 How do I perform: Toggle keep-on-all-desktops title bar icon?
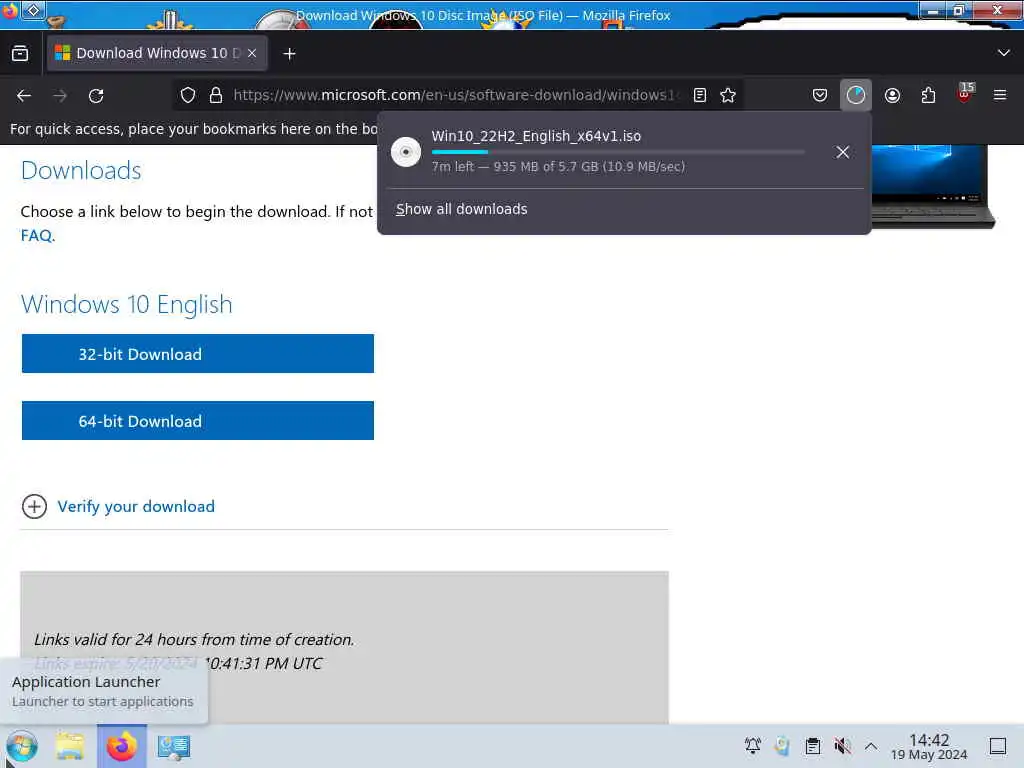point(33,10)
